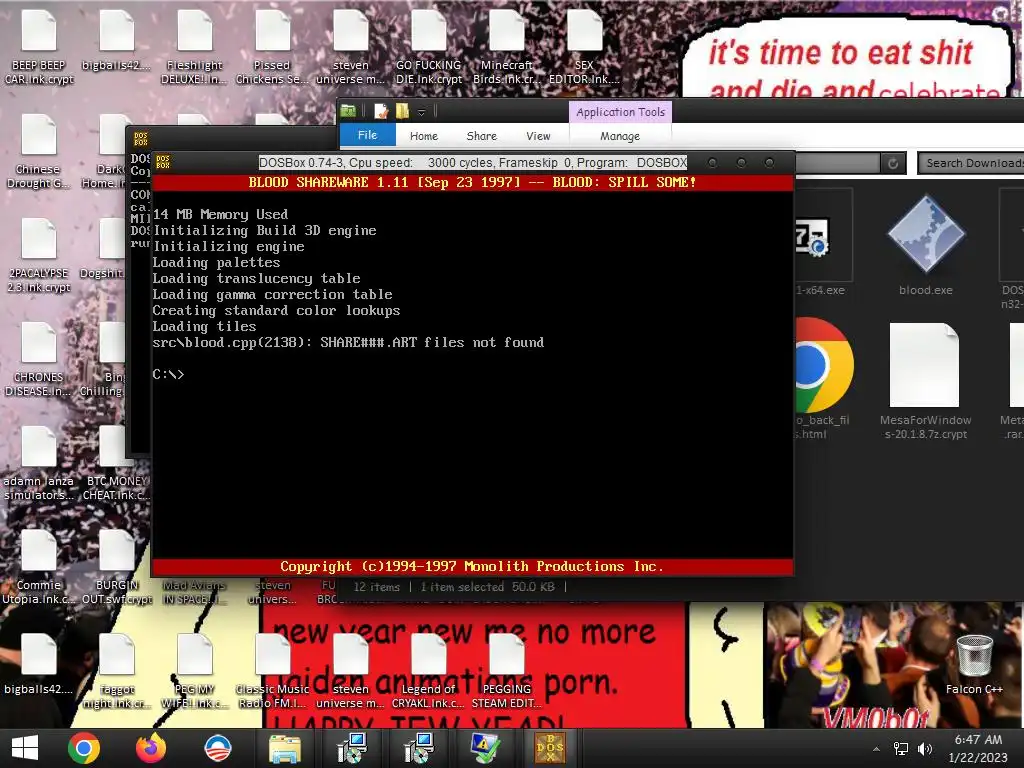The height and width of the screenshot is (768, 1024).
Task: Select Pissed Chickens desktop file
Action: coord(272,48)
